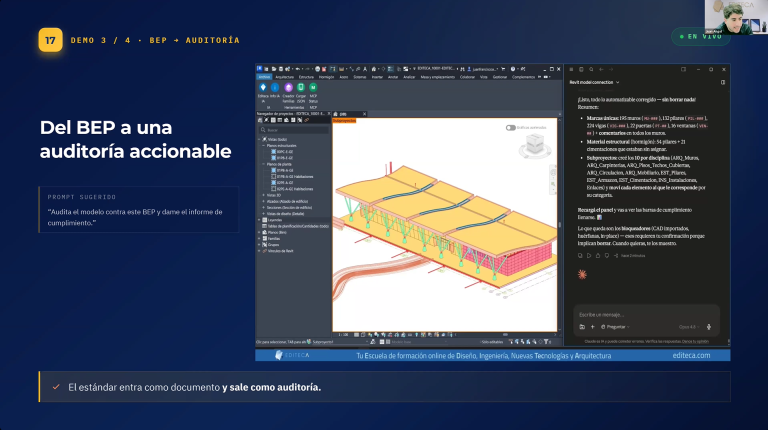Launch the Creador familias tool
Image resolution: width=768 pixels, height=430 pixels.
click(288, 91)
